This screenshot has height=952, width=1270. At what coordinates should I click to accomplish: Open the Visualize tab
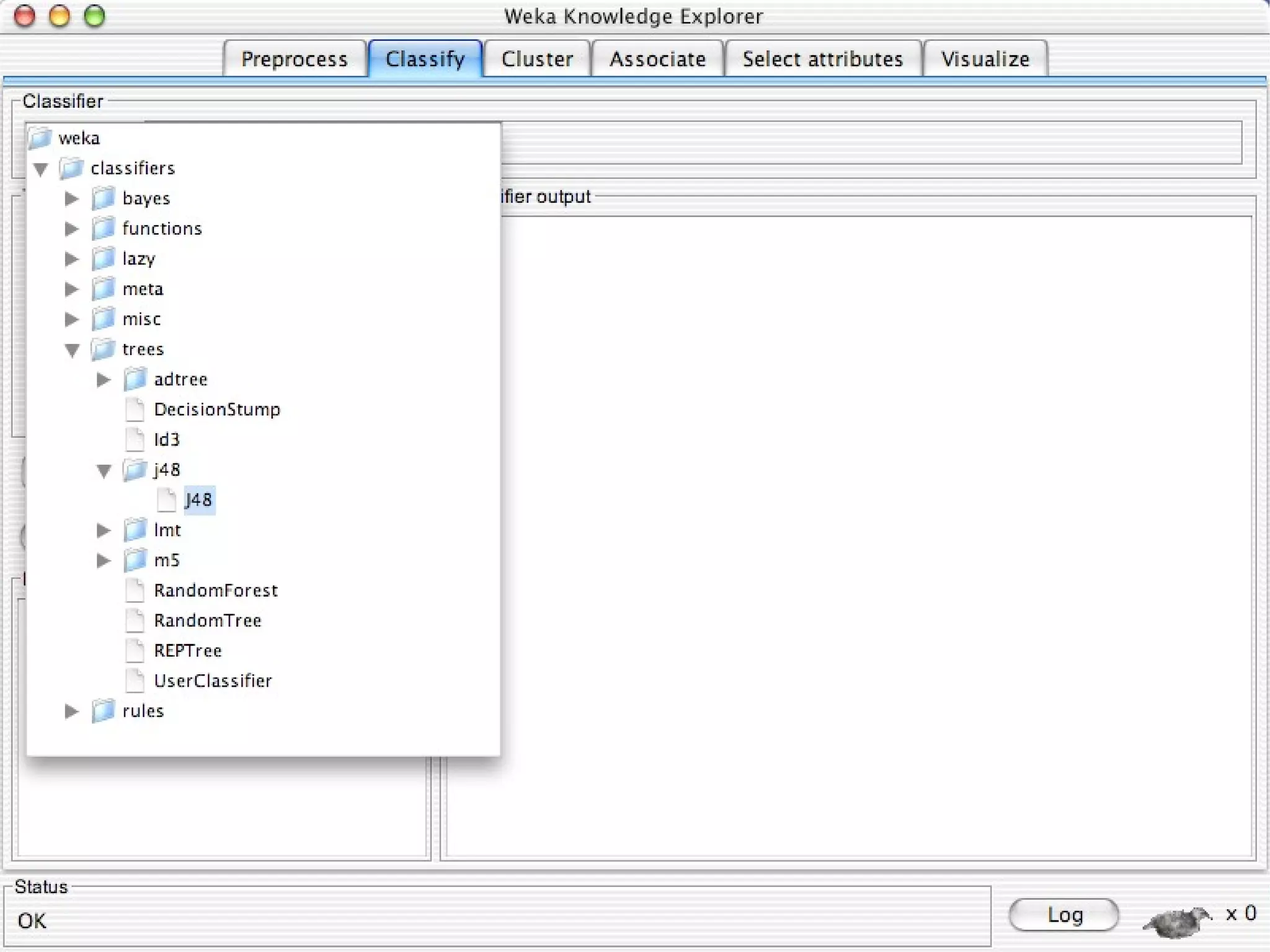tap(985, 59)
